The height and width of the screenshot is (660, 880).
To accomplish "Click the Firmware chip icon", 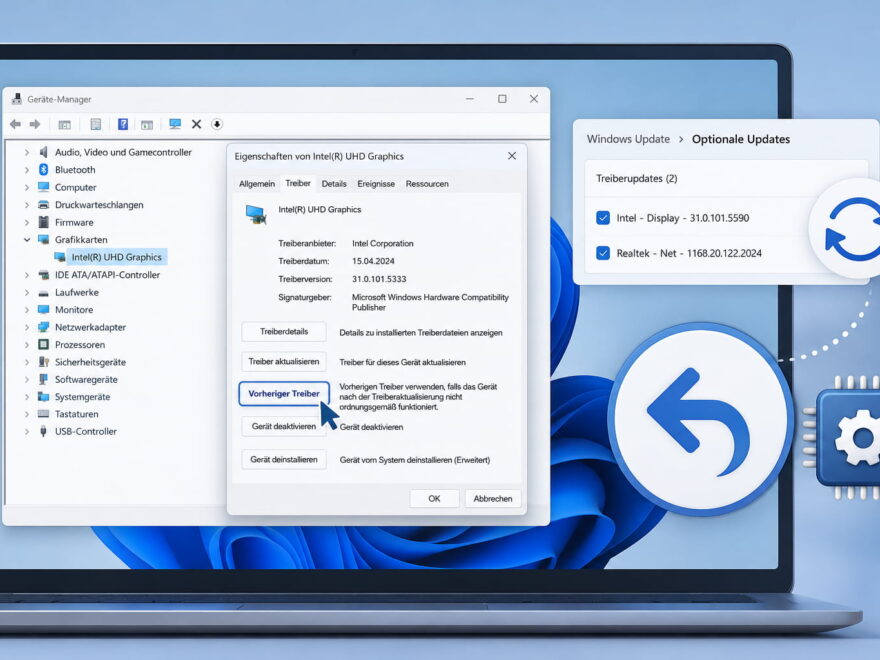I will click(x=43, y=222).
